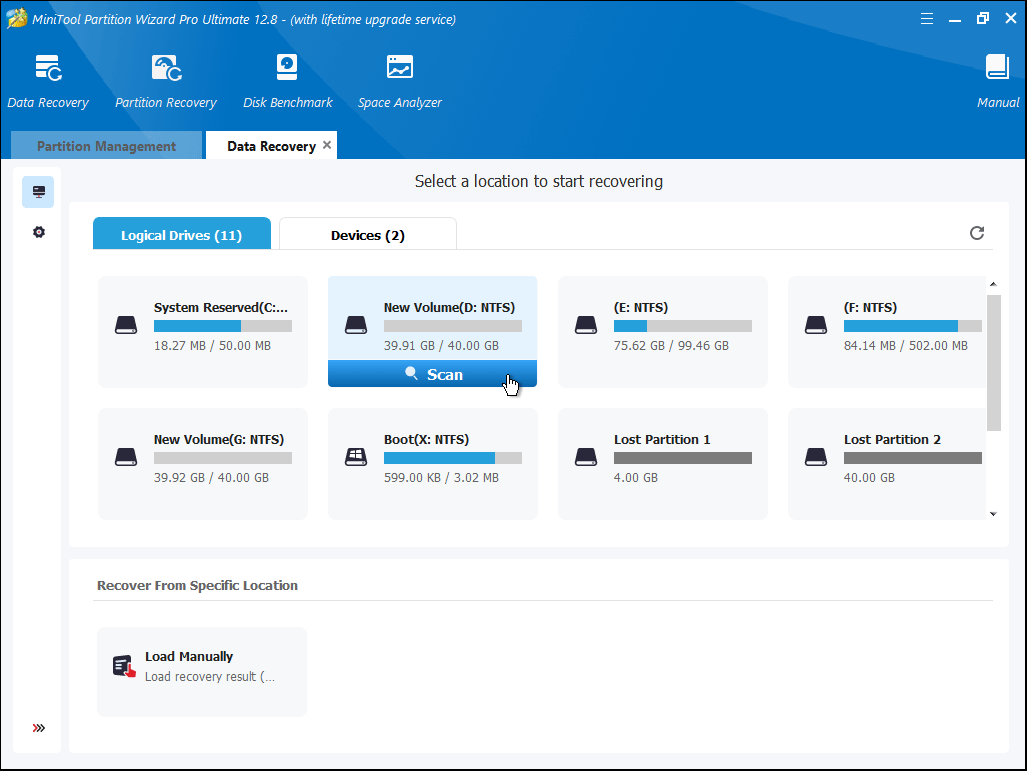The width and height of the screenshot is (1027, 771).
Task: Click Lost Partition 2 title
Action: tap(892, 440)
